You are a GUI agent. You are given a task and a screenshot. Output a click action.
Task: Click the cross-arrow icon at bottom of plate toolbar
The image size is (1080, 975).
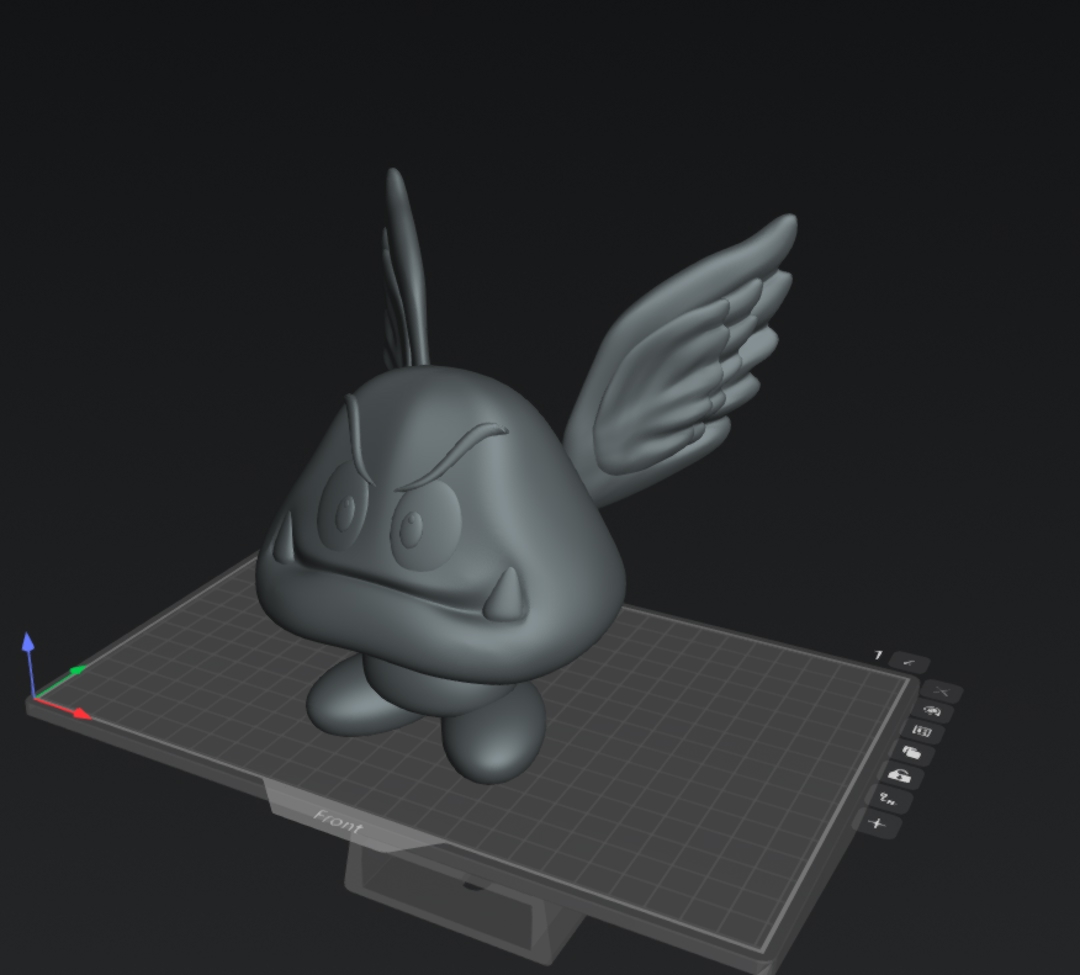click(877, 824)
